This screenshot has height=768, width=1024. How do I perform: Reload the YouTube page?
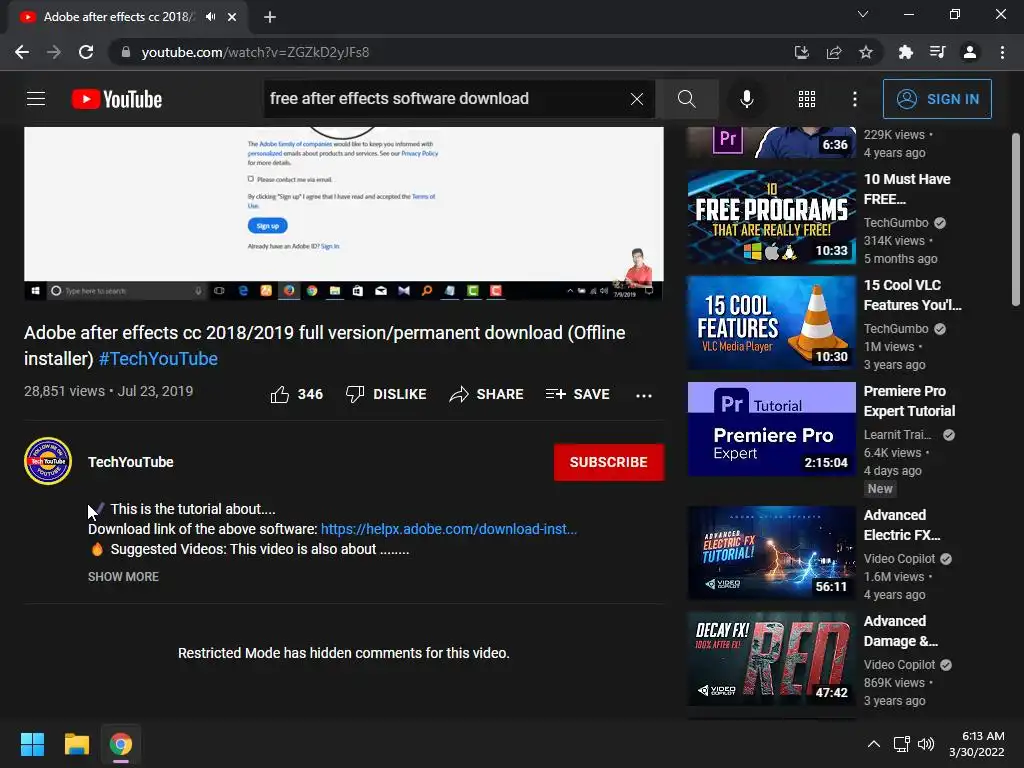[x=86, y=52]
